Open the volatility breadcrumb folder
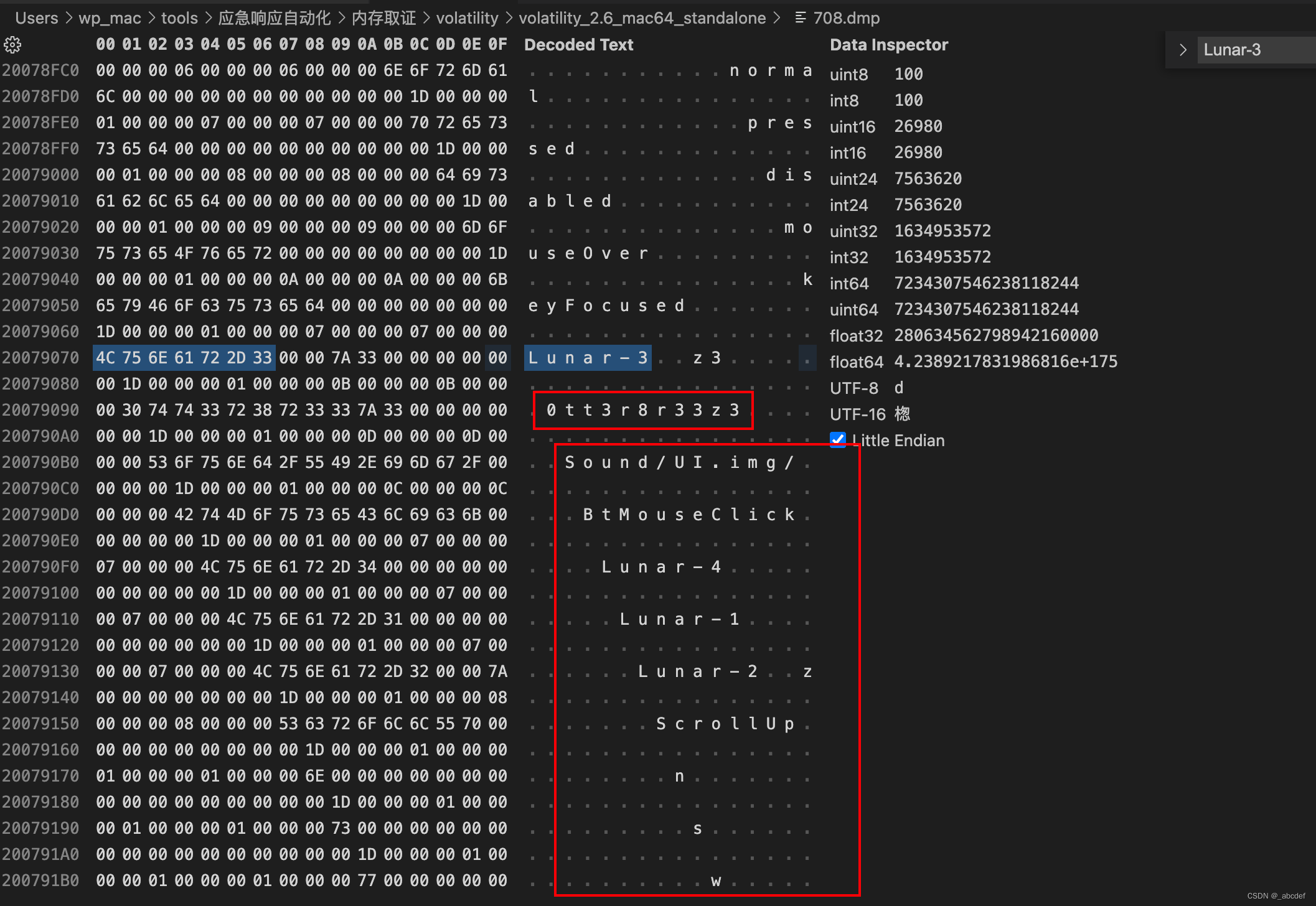This screenshot has width=1316, height=906. pyautogui.click(x=468, y=18)
